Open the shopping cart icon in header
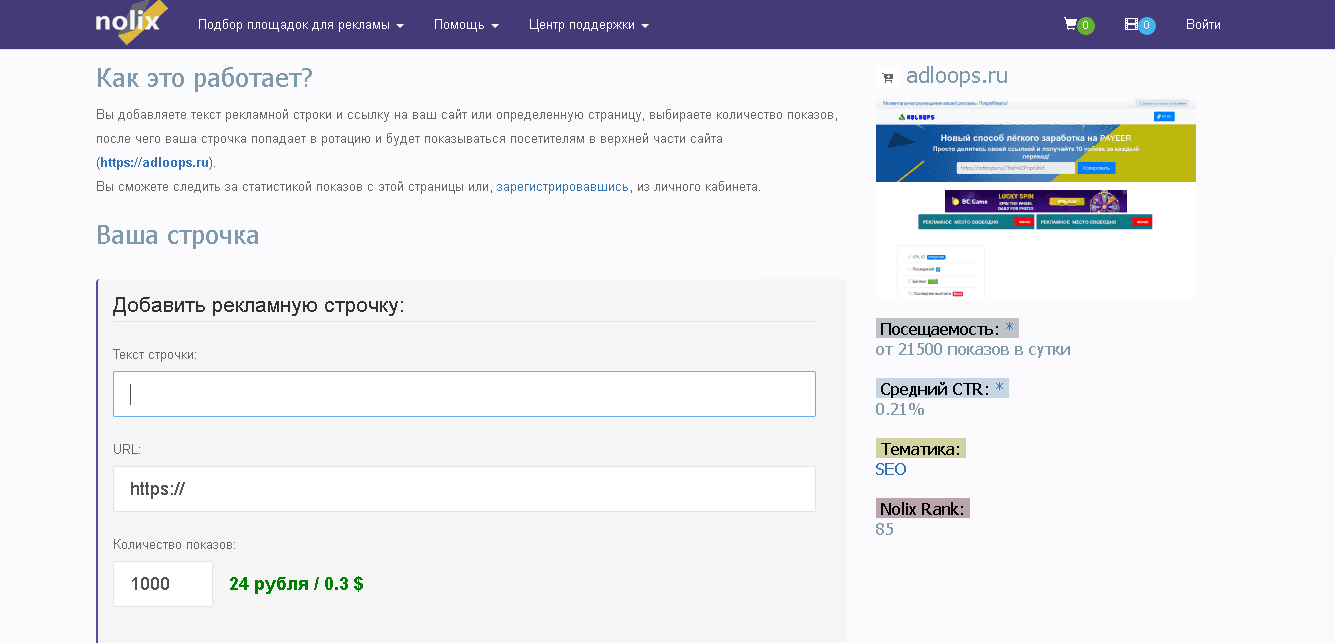This screenshot has height=643, width=1335. [x=1070, y=24]
